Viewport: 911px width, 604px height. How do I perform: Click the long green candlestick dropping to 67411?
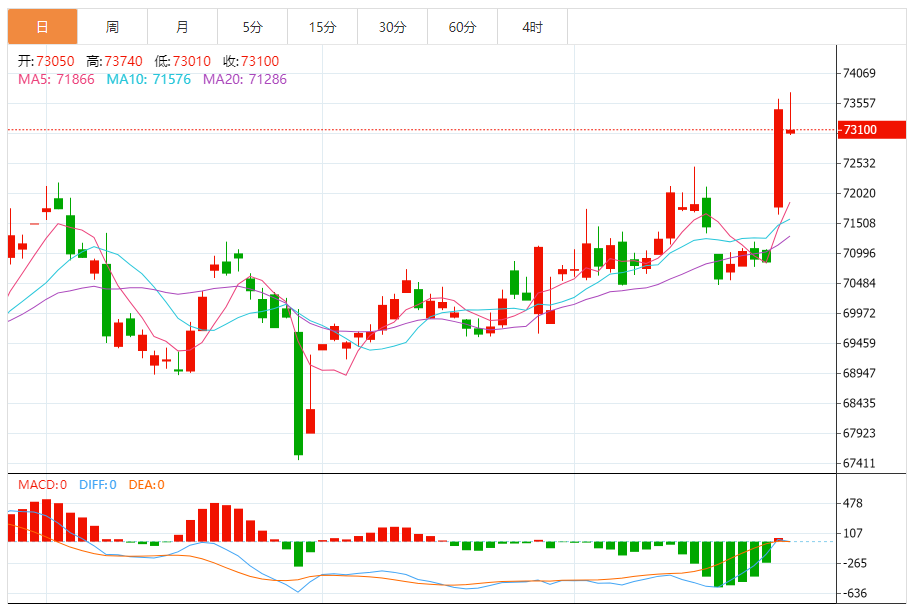[x=299, y=393]
